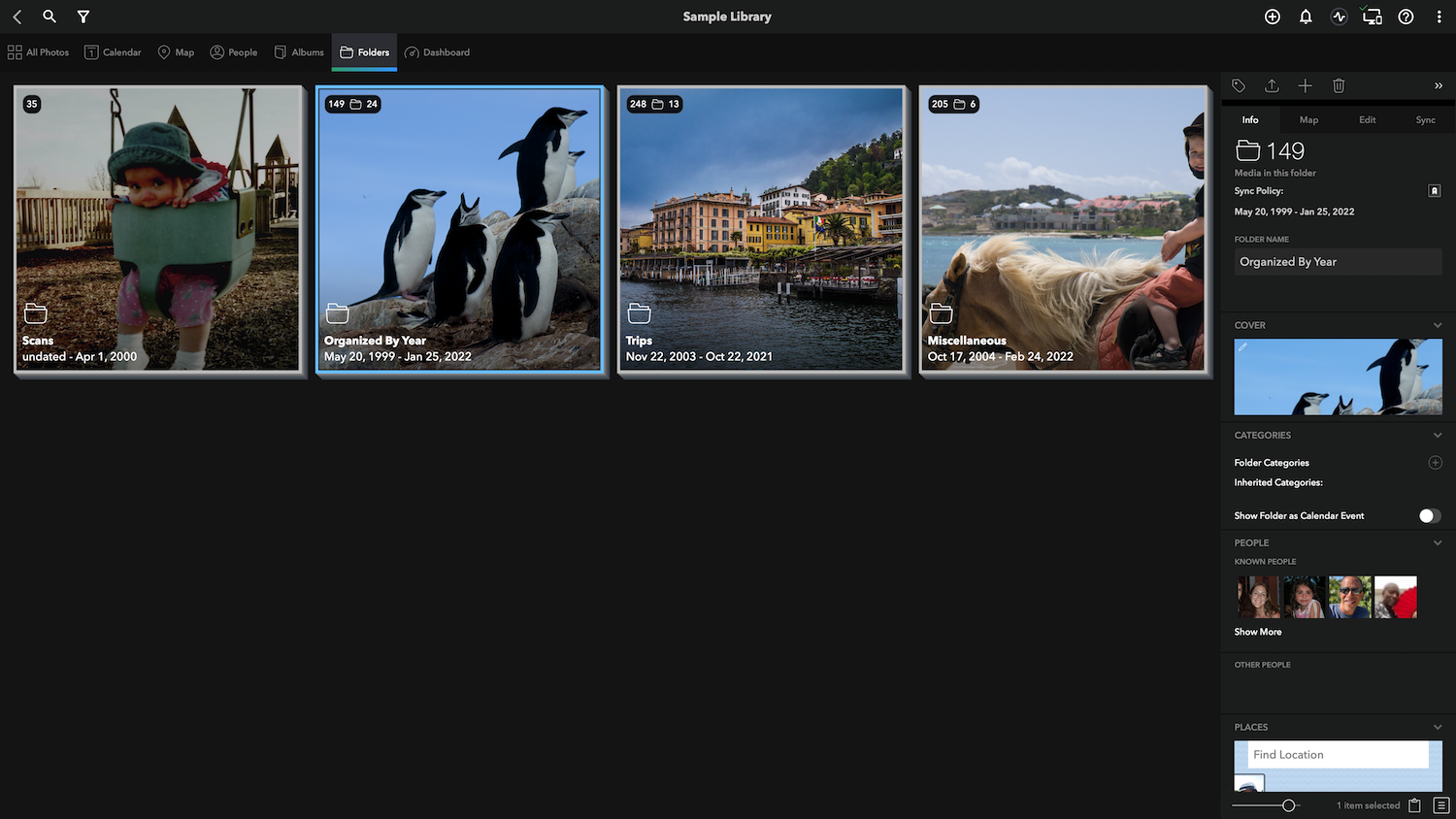Toggle Show Folder as Calendar Event
Image resolution: width=1456 pixels, height=819 pixels.
tap(1430, 515)
